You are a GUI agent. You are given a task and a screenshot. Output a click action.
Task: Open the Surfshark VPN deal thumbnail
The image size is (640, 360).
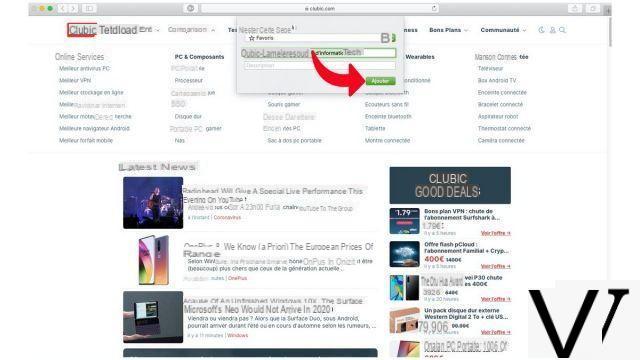pyautogui.click(x=404, y=221)
